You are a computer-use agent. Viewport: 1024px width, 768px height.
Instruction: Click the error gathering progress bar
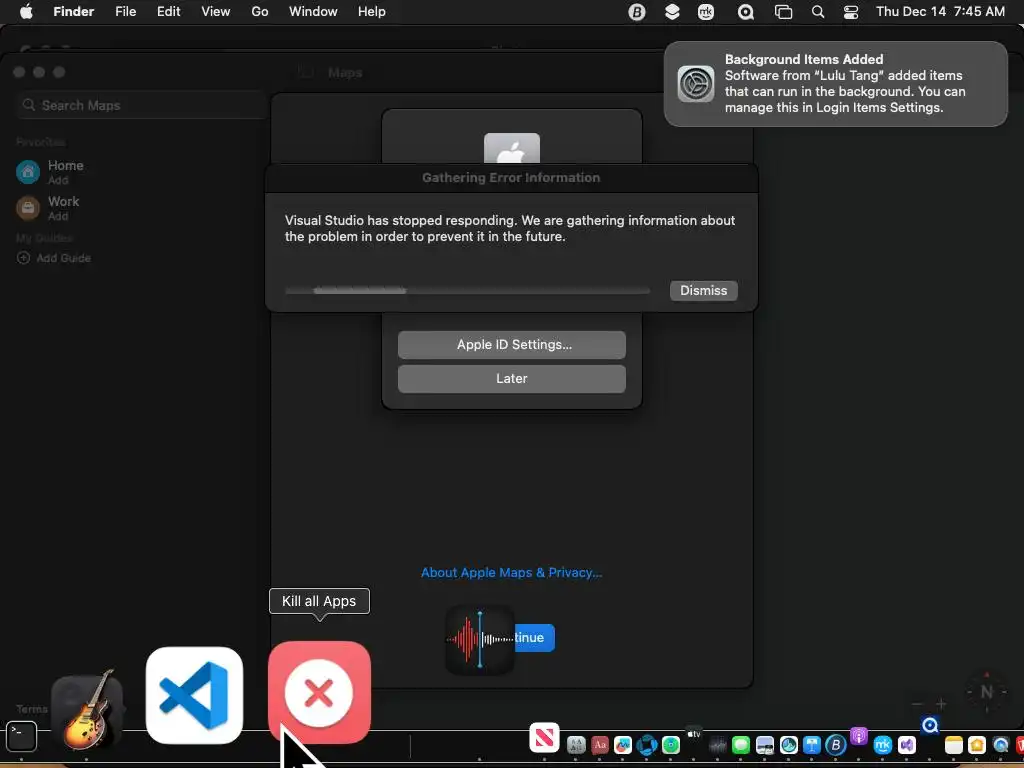click(468, 291)
